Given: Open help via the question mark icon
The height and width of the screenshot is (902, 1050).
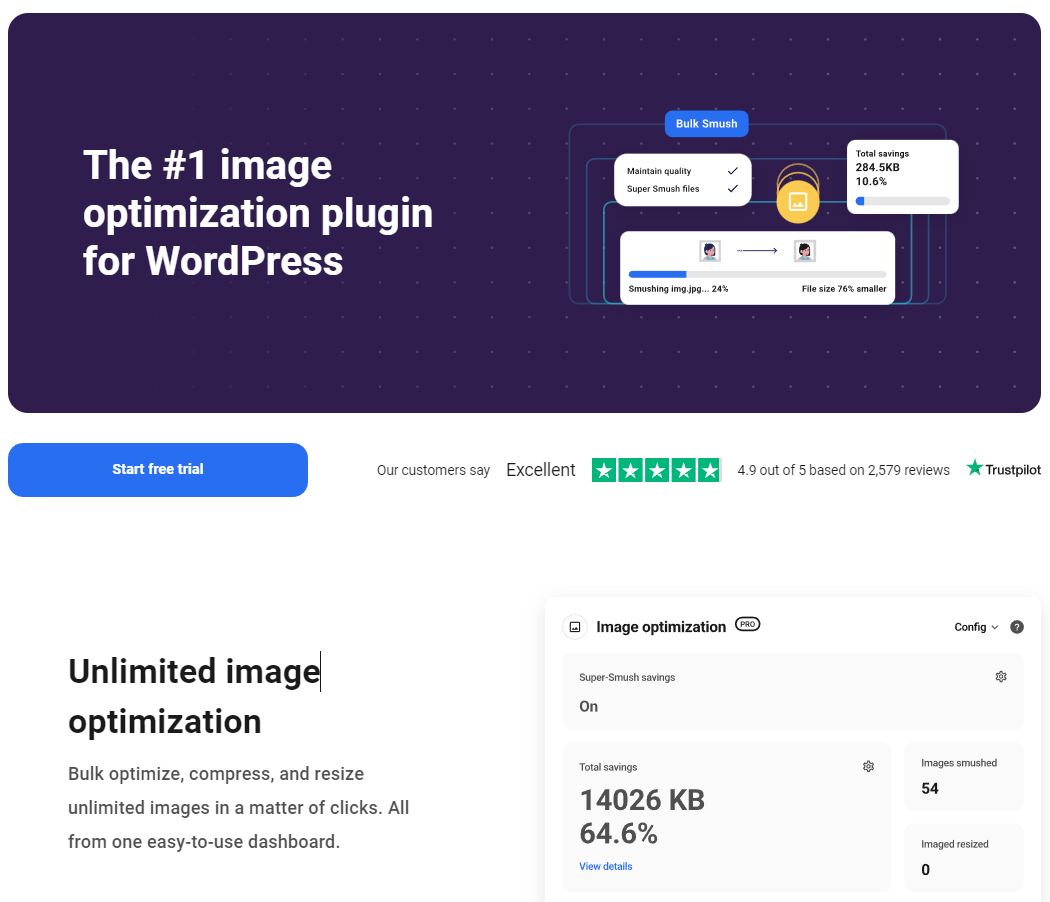Looking at the screenshot, I should pos(1017,627).
